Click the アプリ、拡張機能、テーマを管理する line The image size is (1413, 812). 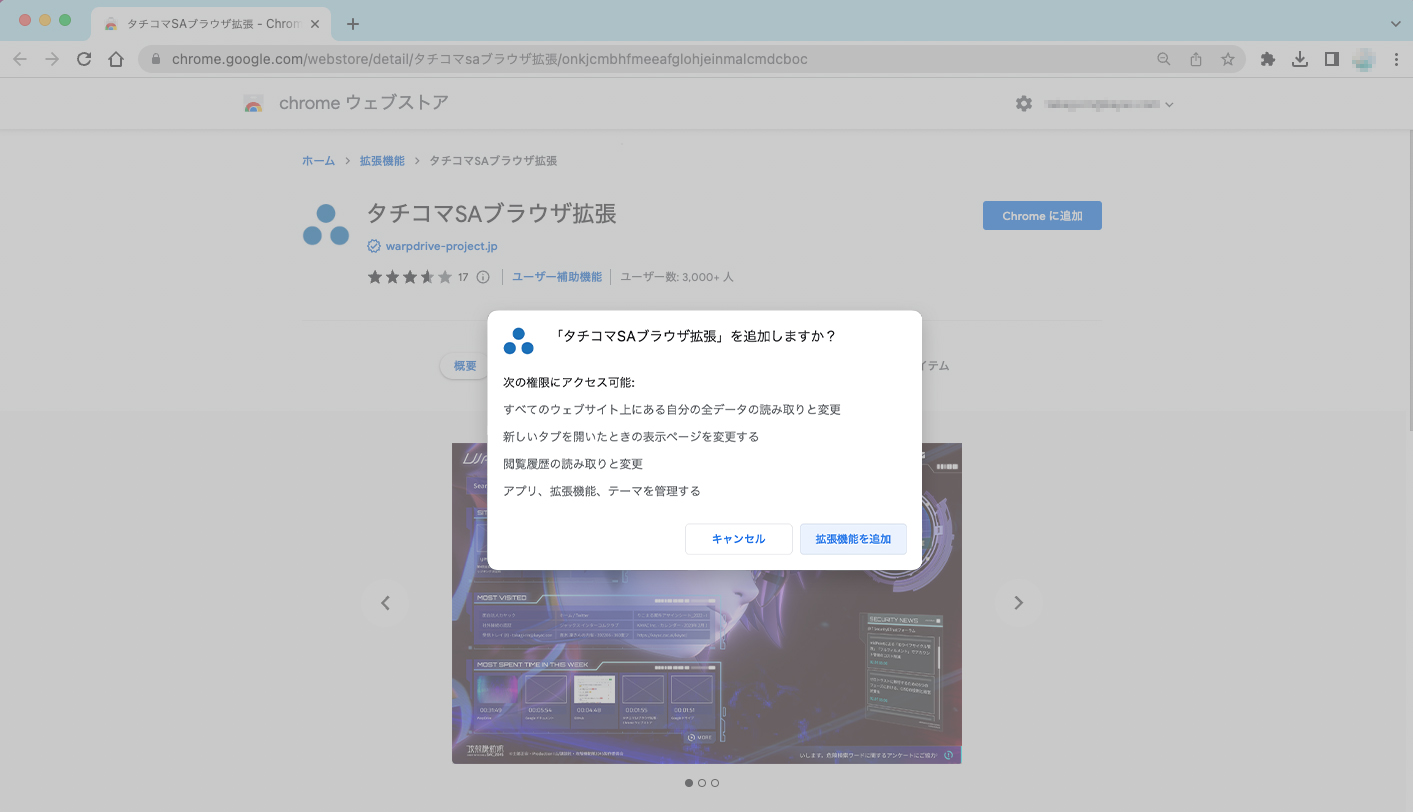[602, 491]
